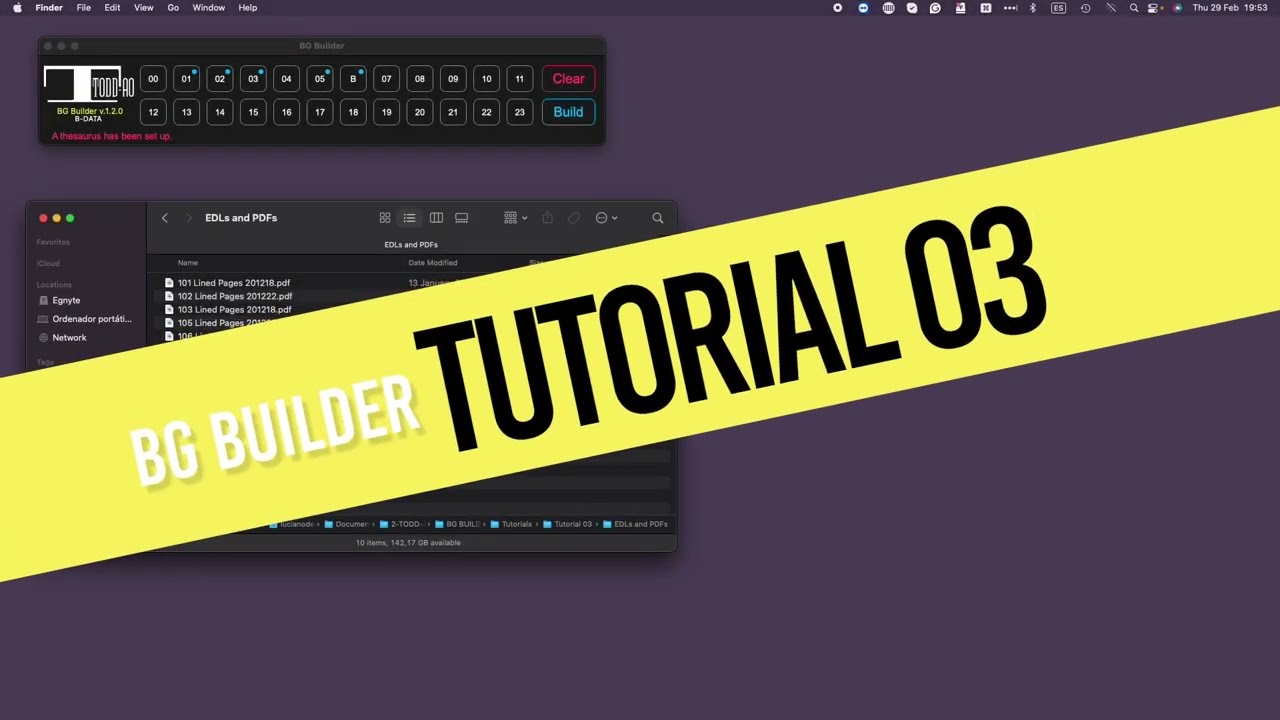
Task: Go forward in Finder navigation
Action: 188,218
